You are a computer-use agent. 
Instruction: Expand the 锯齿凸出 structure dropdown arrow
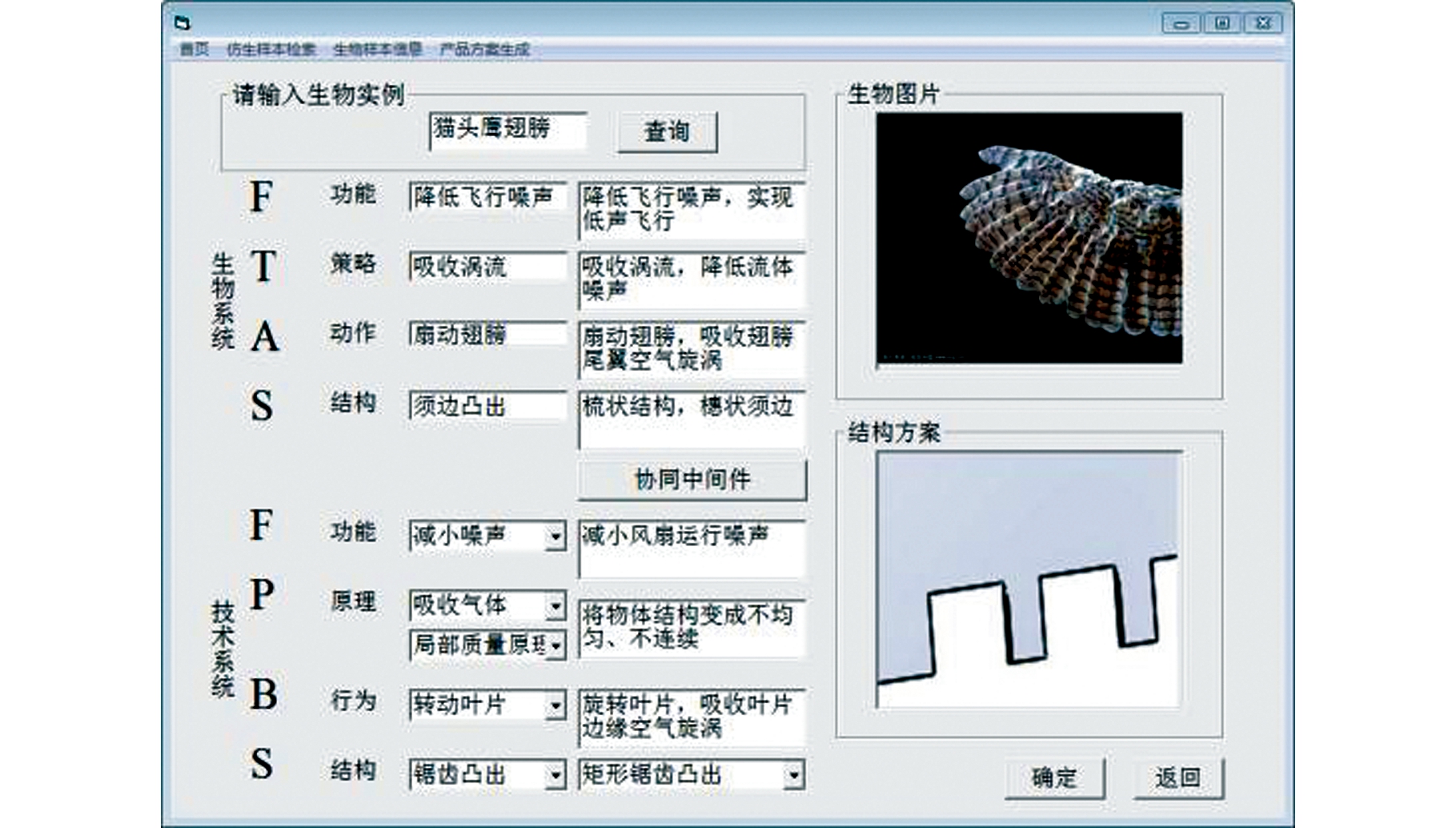pyautogui.click(x=556, y=774)
